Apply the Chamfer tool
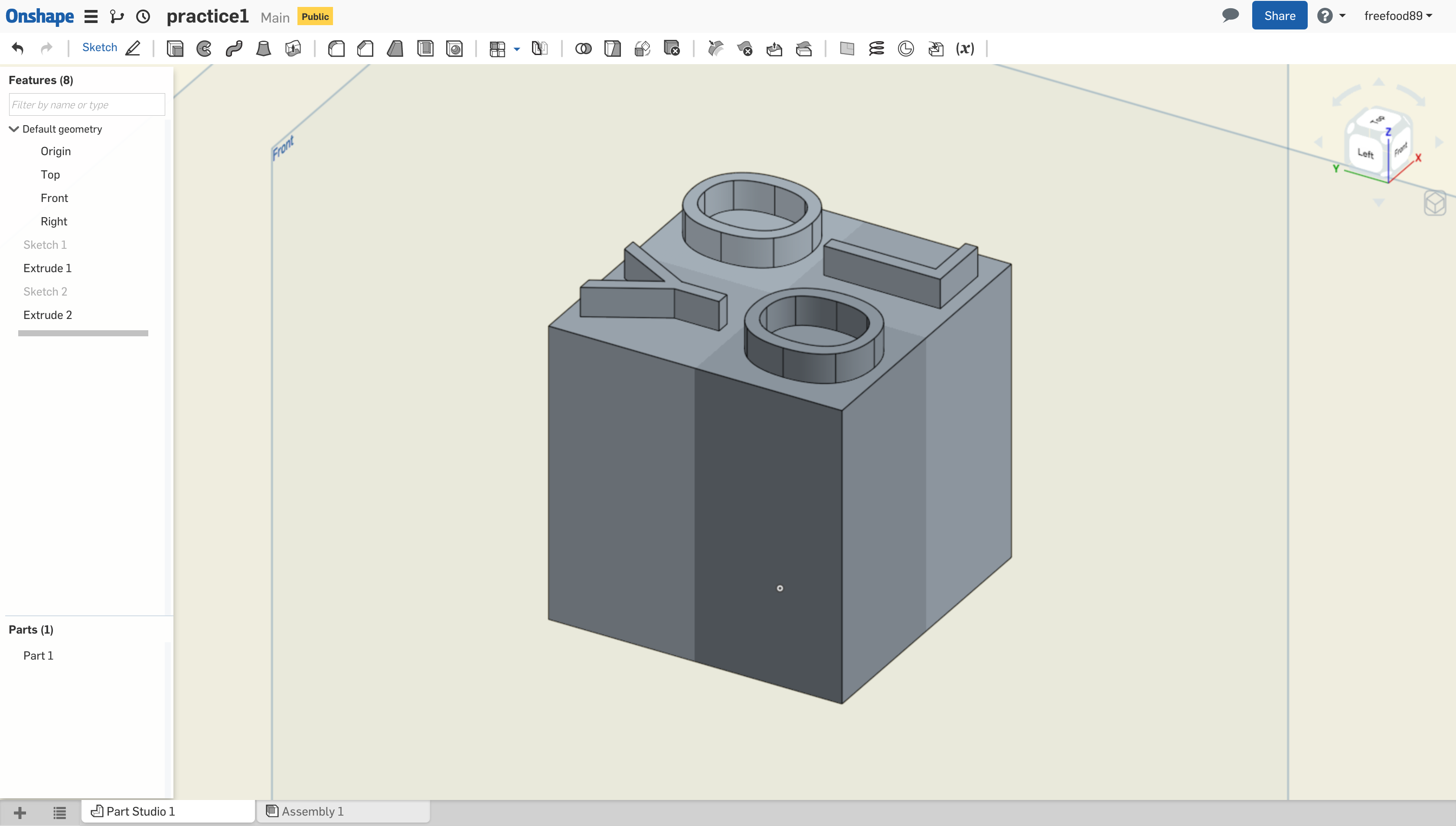The width and height of the screenshot is (1456, 826). click(366, 49)
